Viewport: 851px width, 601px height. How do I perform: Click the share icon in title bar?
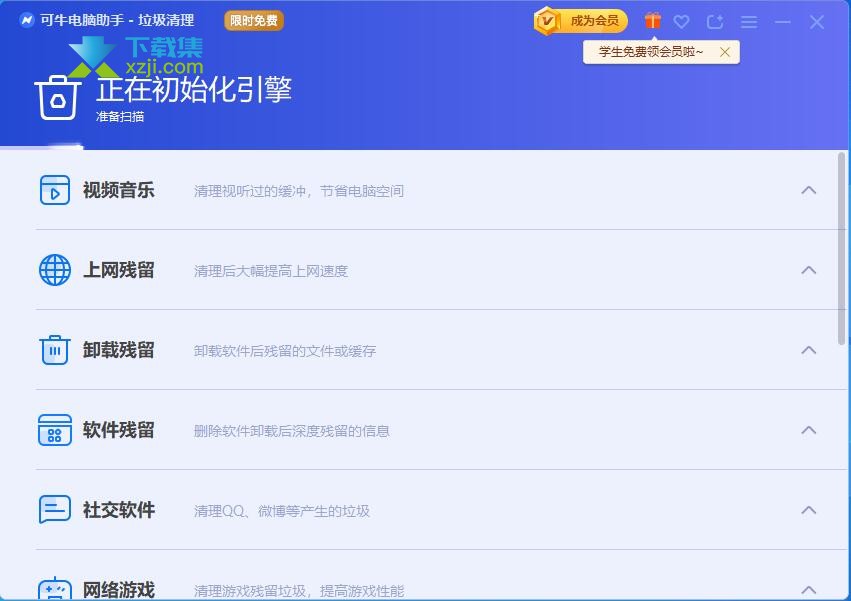tap(715, 22)
